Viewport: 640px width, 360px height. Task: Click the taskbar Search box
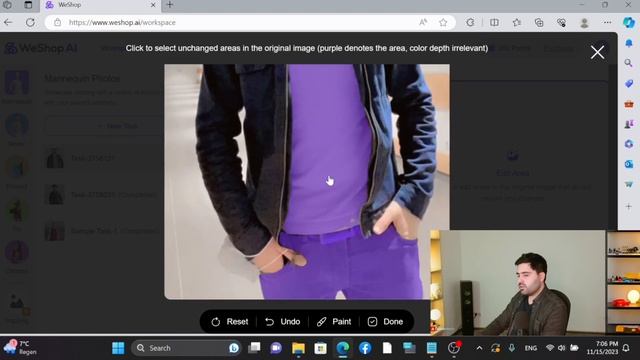tap(186, 348)
